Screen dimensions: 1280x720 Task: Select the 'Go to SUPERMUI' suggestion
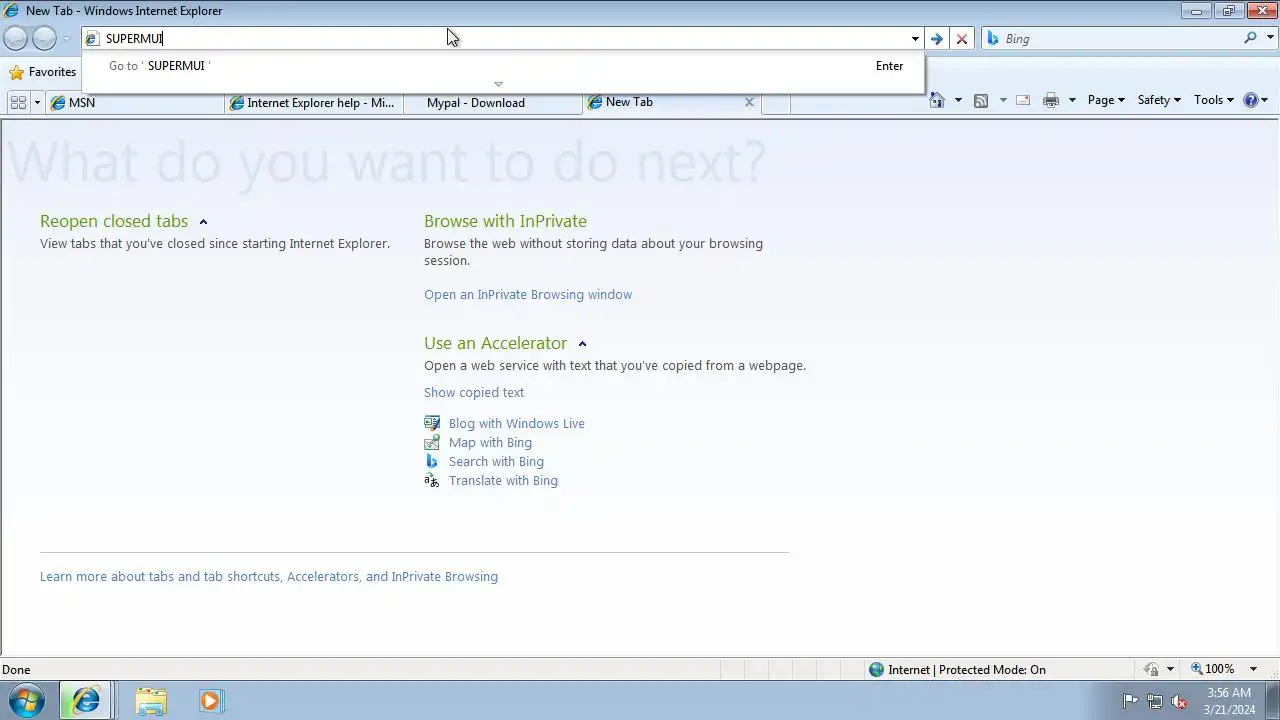pyautogui.click(x=503, y=66)
